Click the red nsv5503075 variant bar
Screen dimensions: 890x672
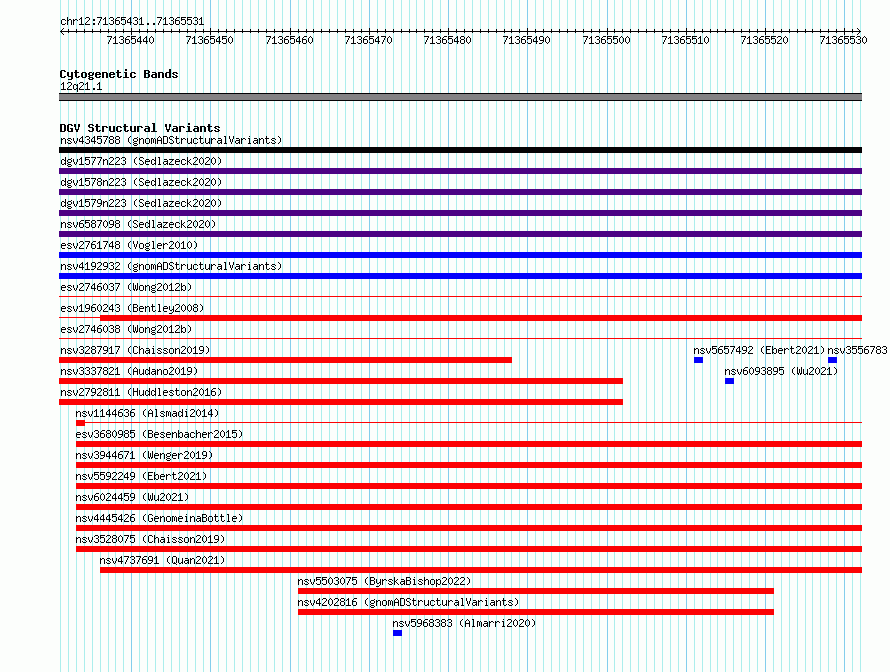[x=536, y=591]
